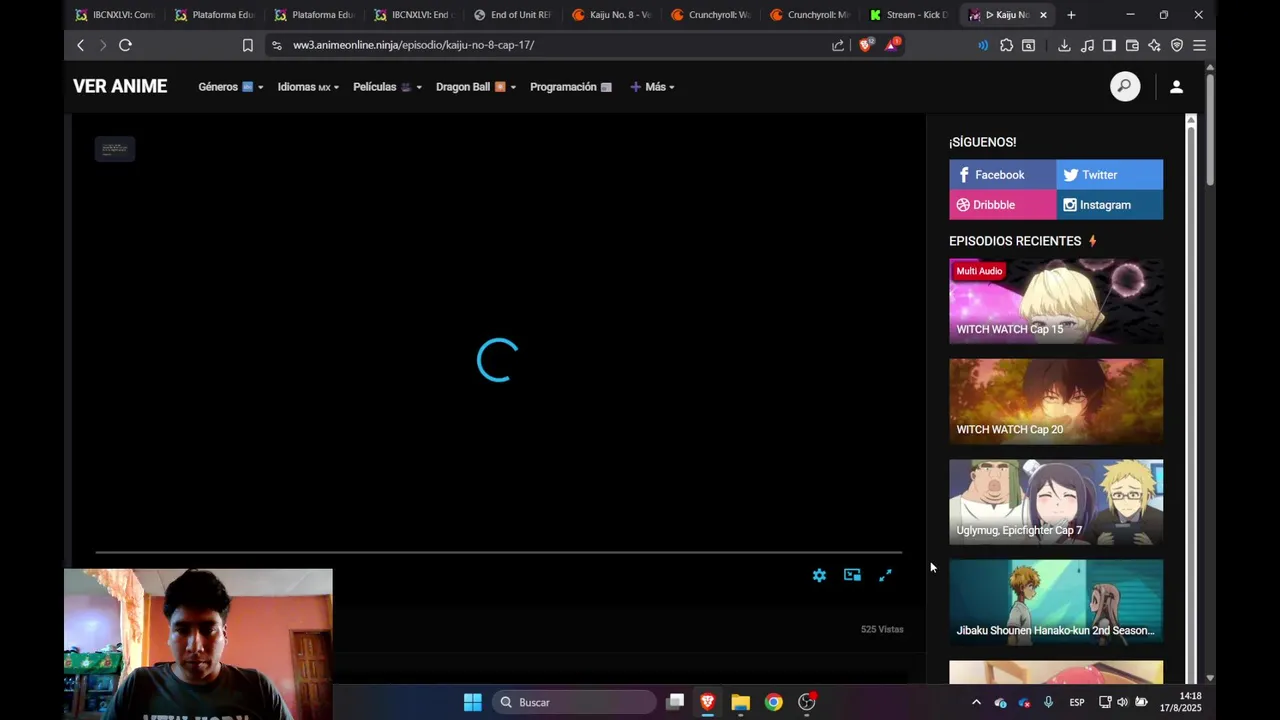This screenshot has width=1280, height=720.
Task: Open WITCH WATCH Cap 20 episode
Action: click(x=1056, y=401)
